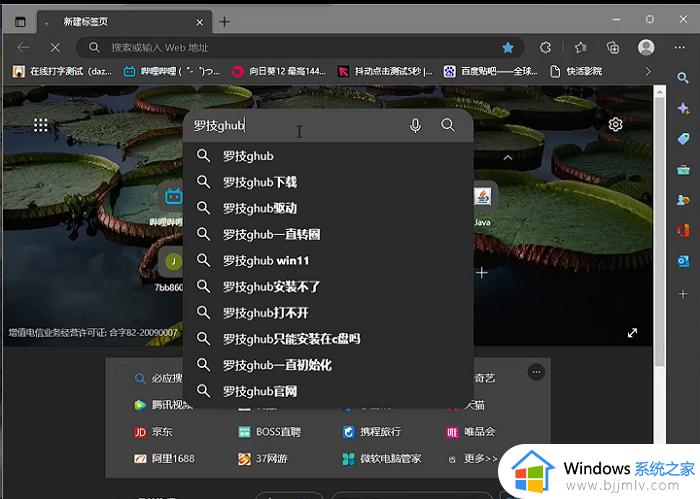Start voice search with microphone icon
The height and width of the screenshot is (499, 700).
415,125
